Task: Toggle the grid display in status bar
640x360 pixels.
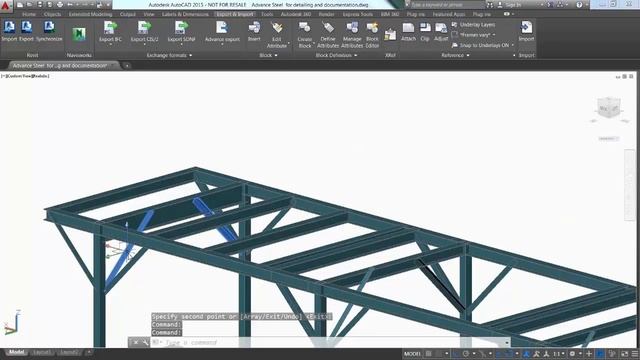Action: coord(429,354)
